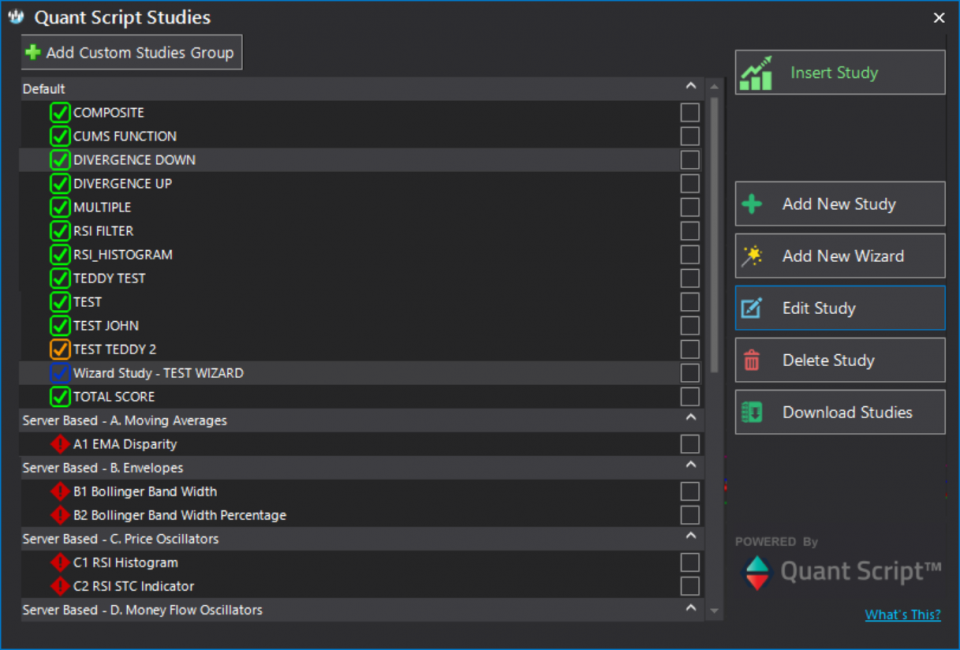This screenshot has width=960, height=650.
Task: Tick the checkbox on the TEST JOHN row
Action: point(690,326)
